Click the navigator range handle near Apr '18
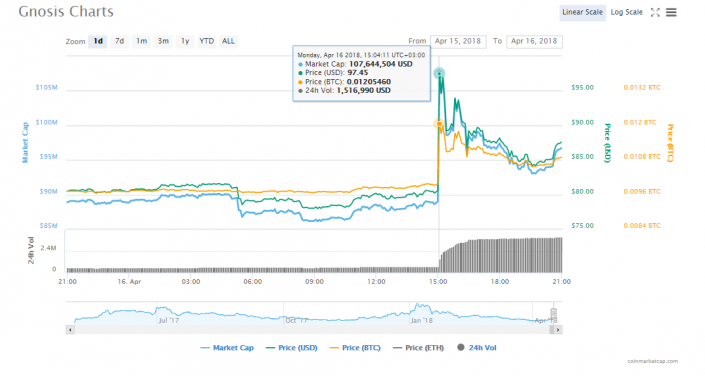The width and height of the screenshot is (705, 376). (553, 313)
